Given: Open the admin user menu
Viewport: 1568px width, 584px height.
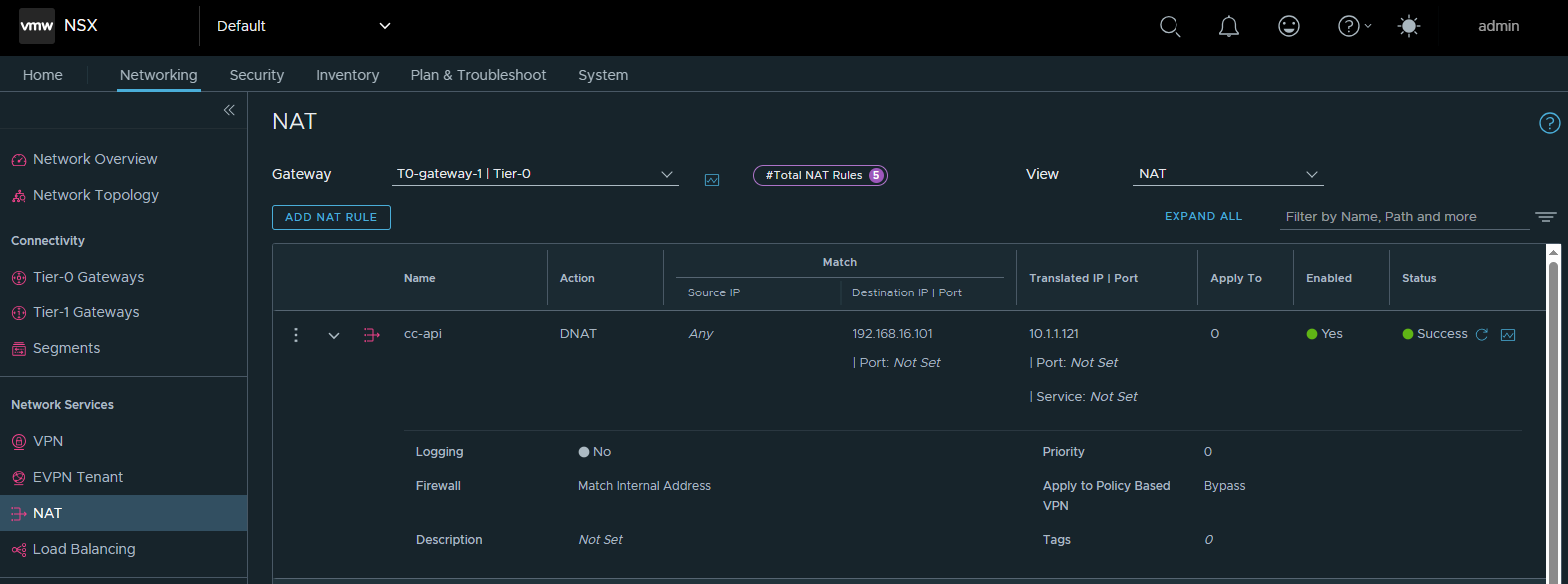Looking at the screenshot, I should (1498, 26).
